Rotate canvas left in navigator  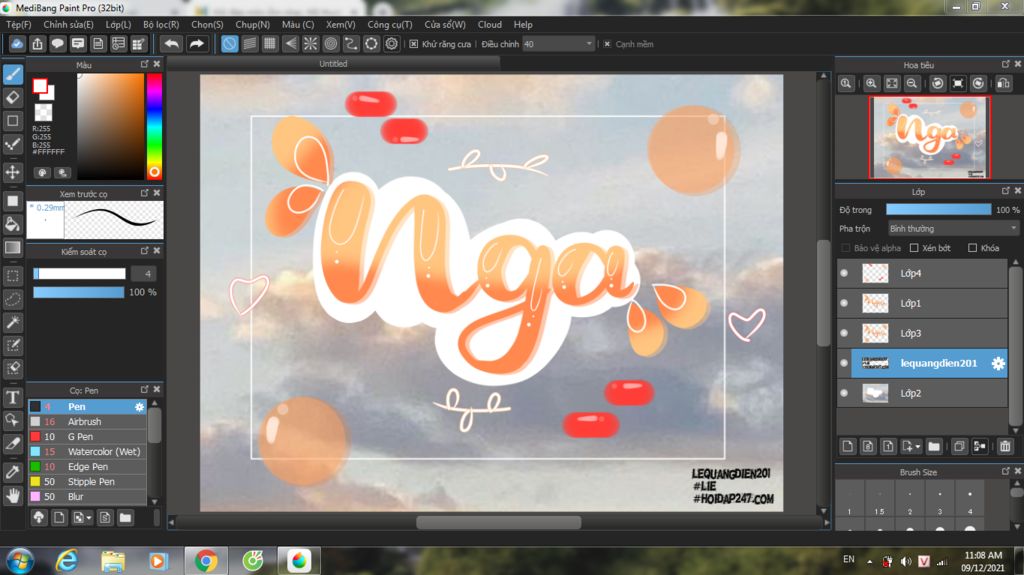coord(937,84)
